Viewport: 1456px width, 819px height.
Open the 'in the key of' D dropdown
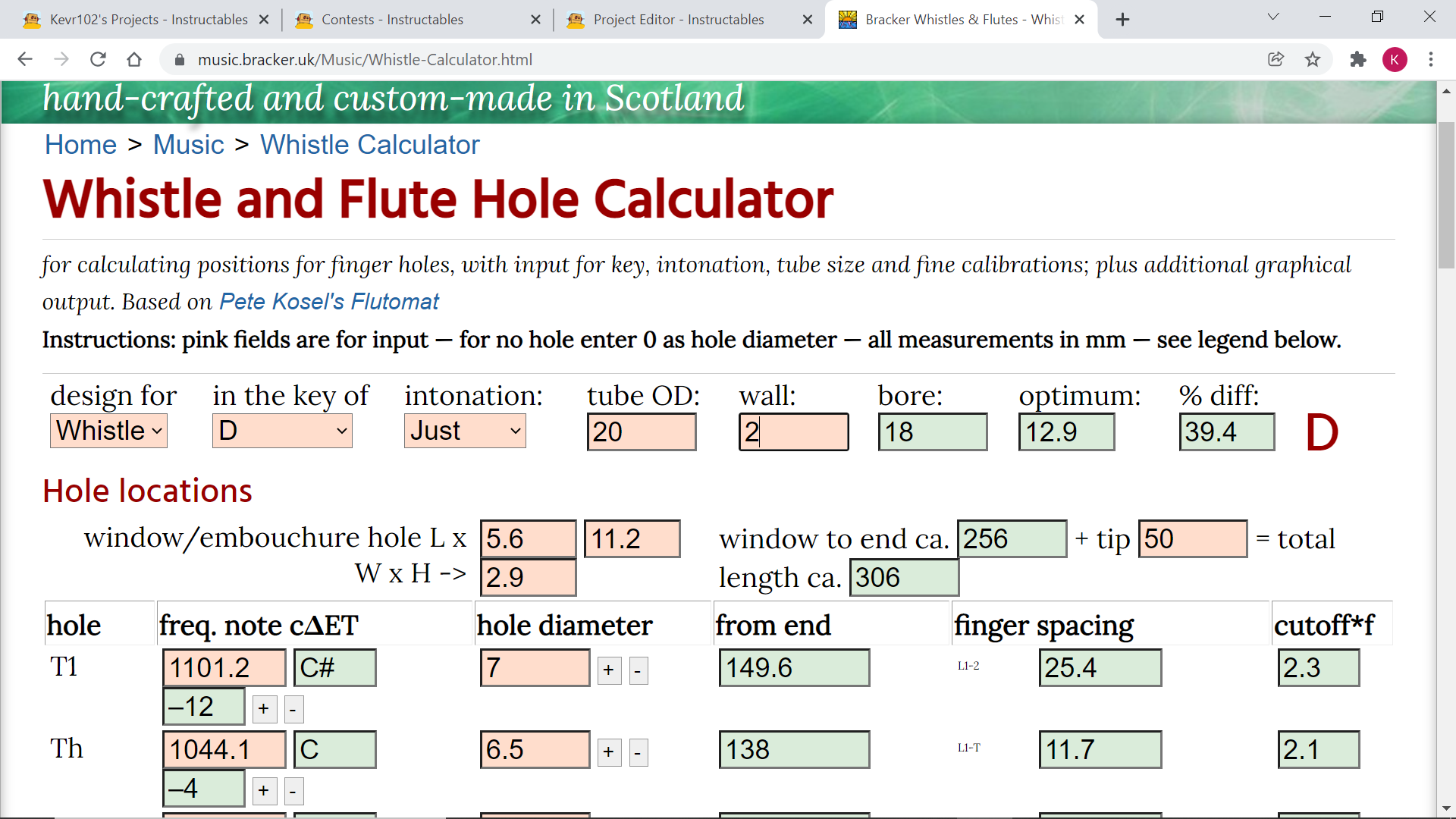coord(282,431)
